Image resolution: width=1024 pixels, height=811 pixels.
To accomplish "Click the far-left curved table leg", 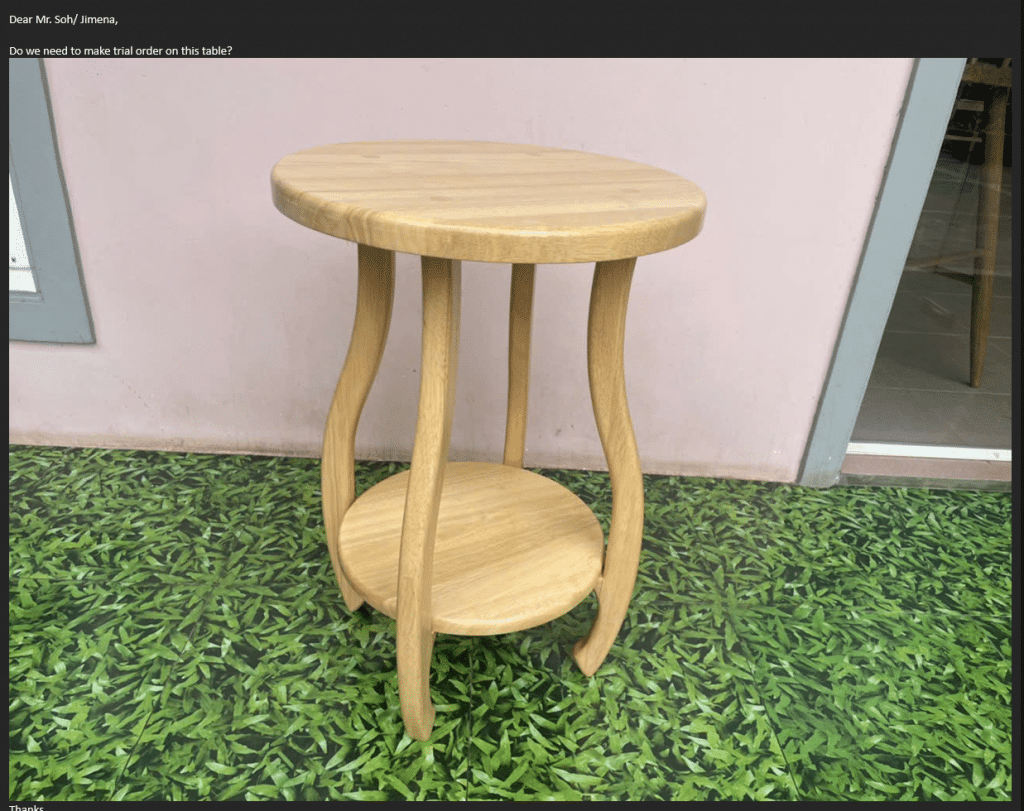I will pyautogui.click(x=350, y=420).
